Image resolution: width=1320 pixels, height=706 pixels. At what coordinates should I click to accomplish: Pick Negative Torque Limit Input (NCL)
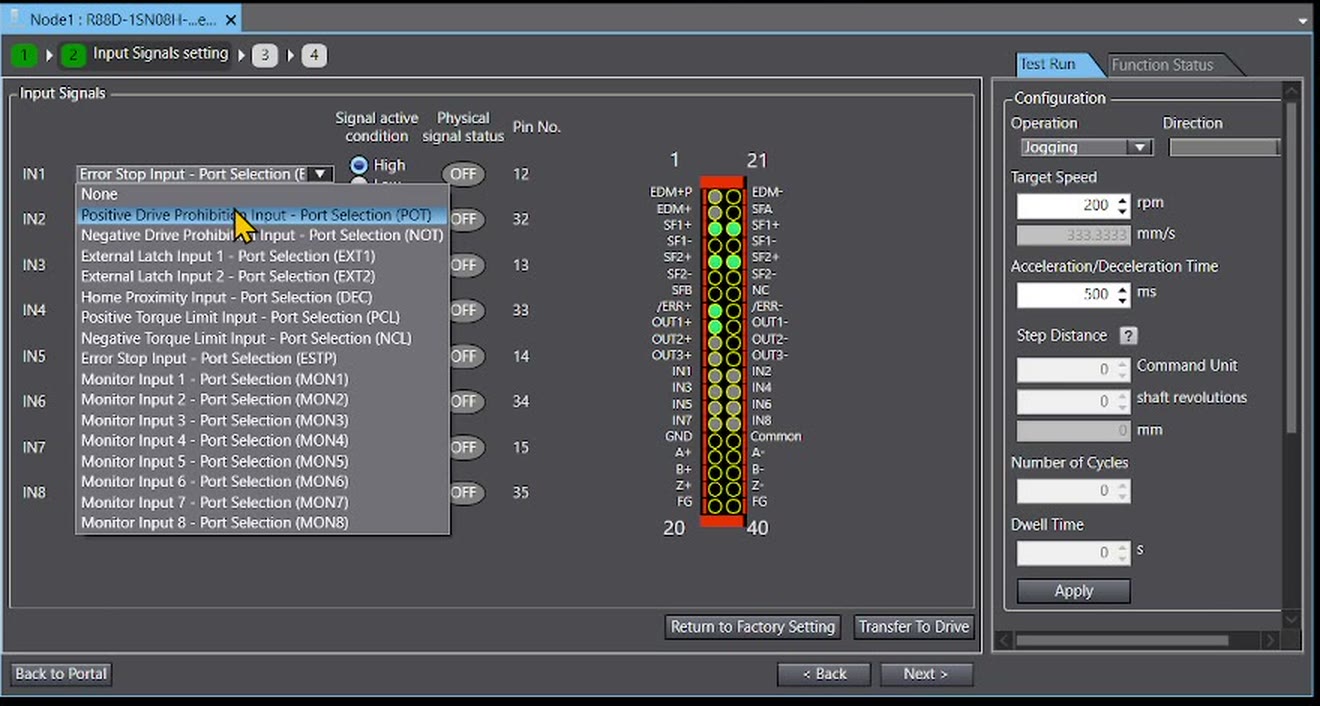[x=262, y=338]
